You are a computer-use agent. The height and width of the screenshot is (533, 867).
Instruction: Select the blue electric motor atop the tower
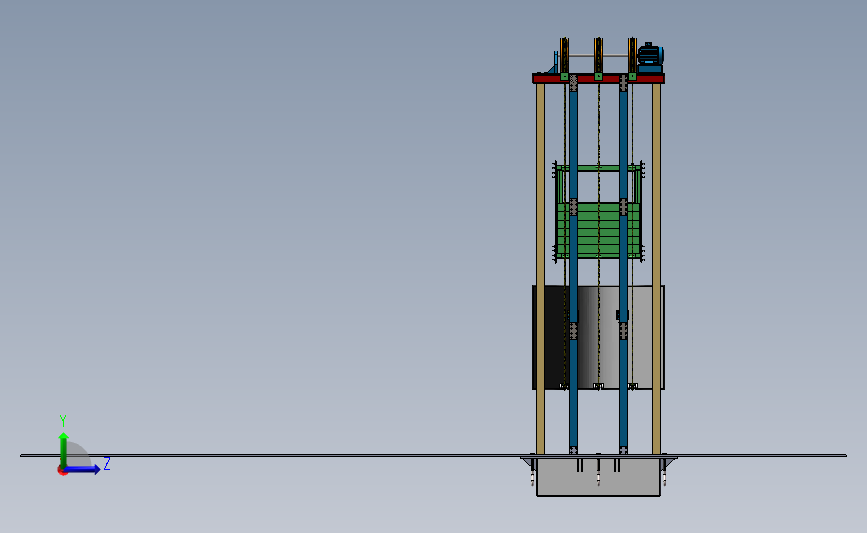[x=650, y=57]
